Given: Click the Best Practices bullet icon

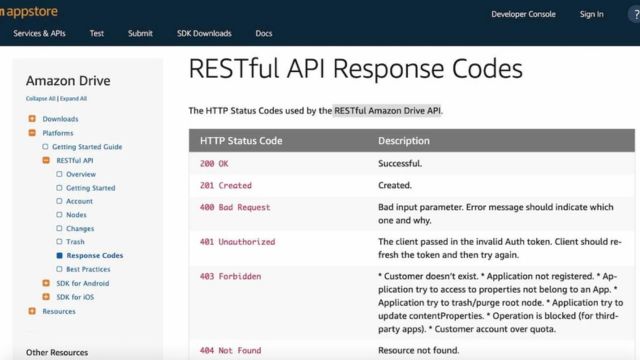Looking at the screenshot, I should coord(59,269).
